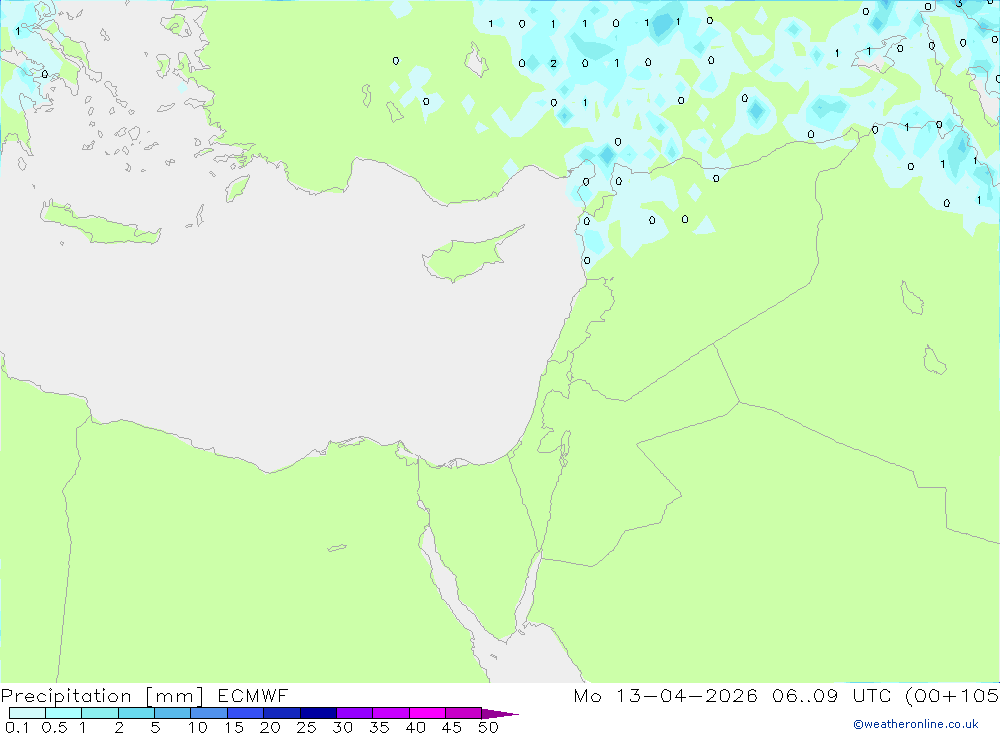Click the 25–30 mm legend color box
This screenshot has width=1000, height=733.
[x=318, y=713]
